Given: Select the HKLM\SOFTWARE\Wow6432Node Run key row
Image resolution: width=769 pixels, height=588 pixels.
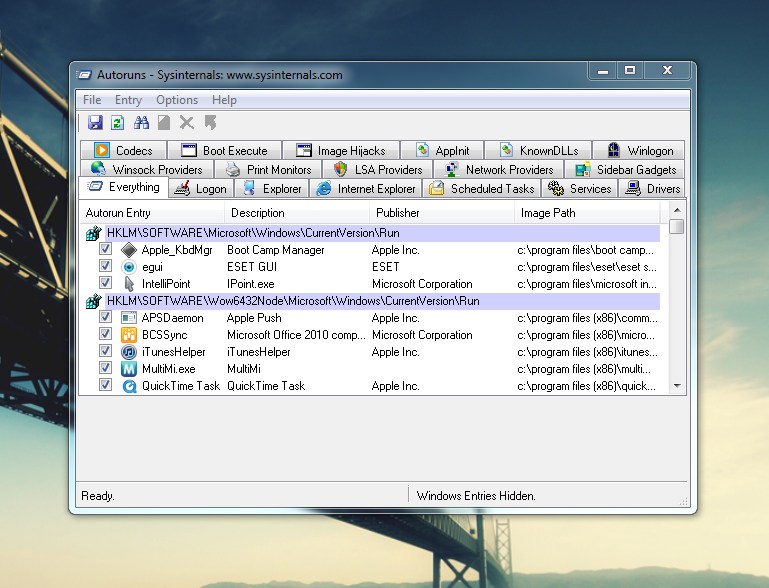Looking at the screenshot, I should point(383,301).
